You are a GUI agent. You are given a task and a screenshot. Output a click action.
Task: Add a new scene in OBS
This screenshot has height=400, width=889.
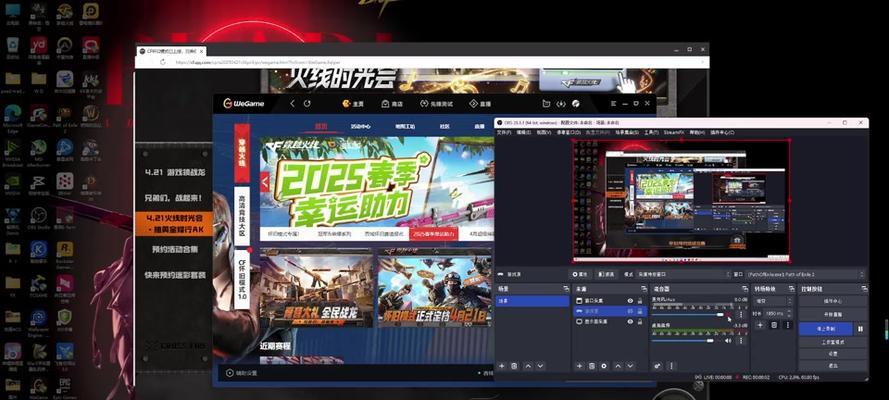[x=502, y=367]
